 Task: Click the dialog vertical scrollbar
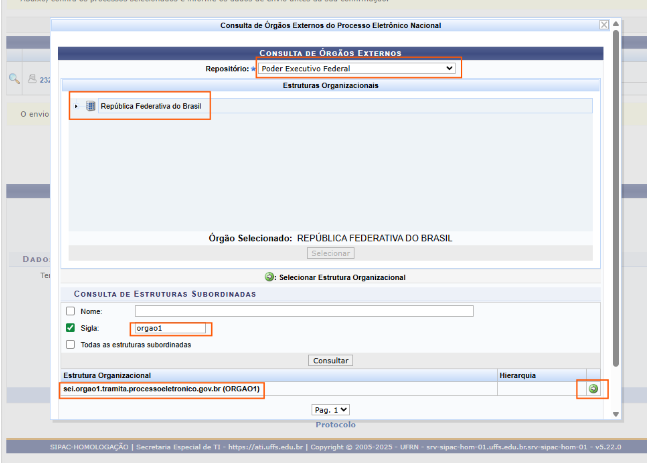[x=615, y=200]
